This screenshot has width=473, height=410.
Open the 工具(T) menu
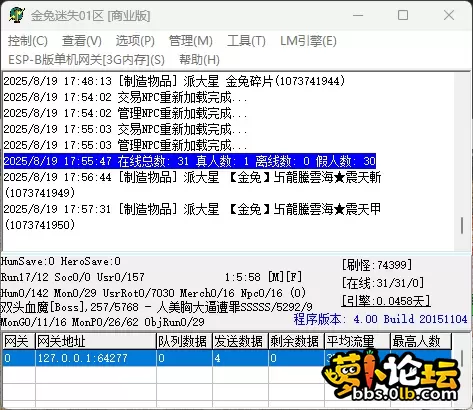(246, 41)
